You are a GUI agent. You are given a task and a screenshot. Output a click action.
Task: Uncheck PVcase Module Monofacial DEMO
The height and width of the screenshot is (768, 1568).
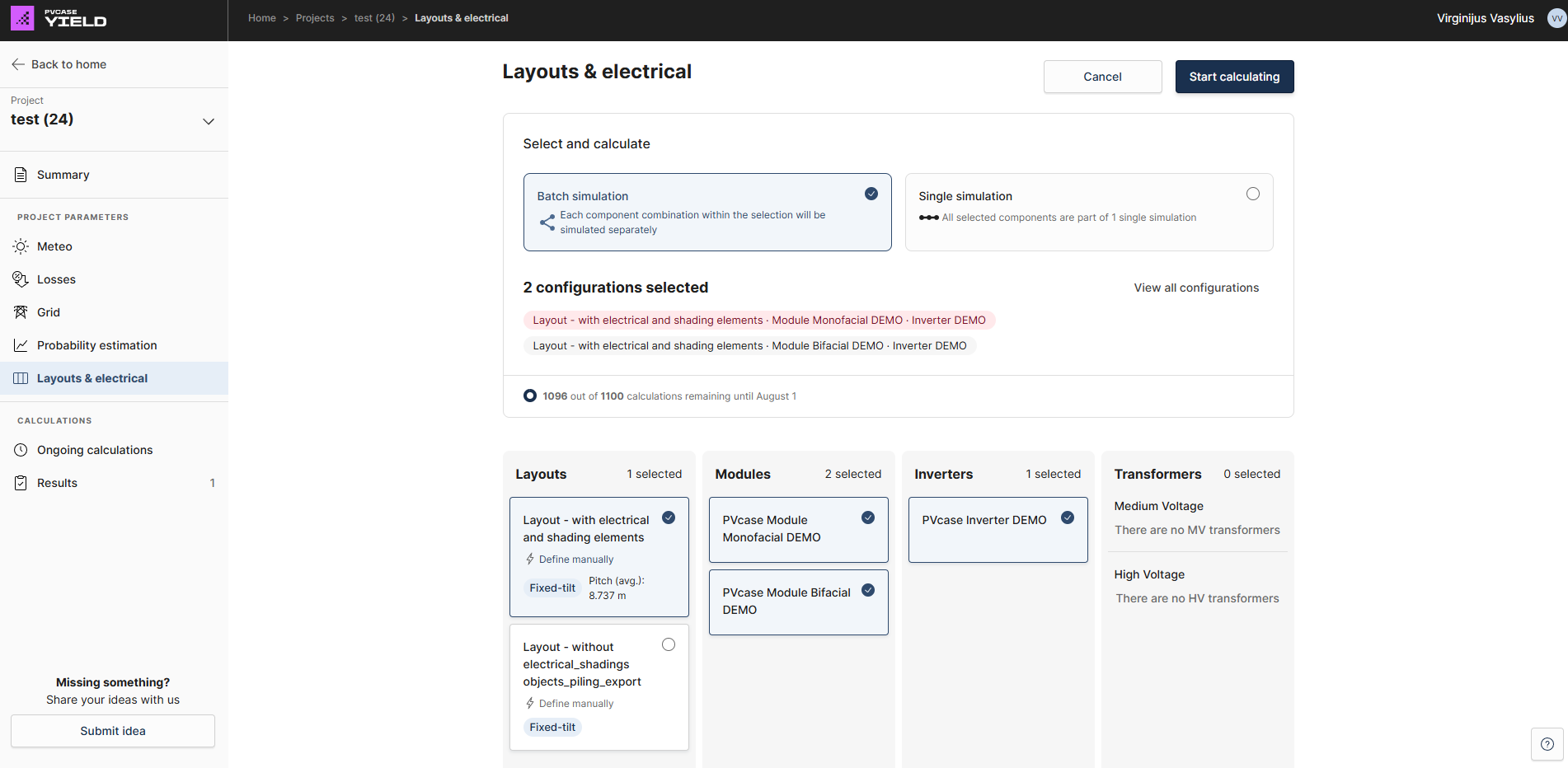coord(868,517)
